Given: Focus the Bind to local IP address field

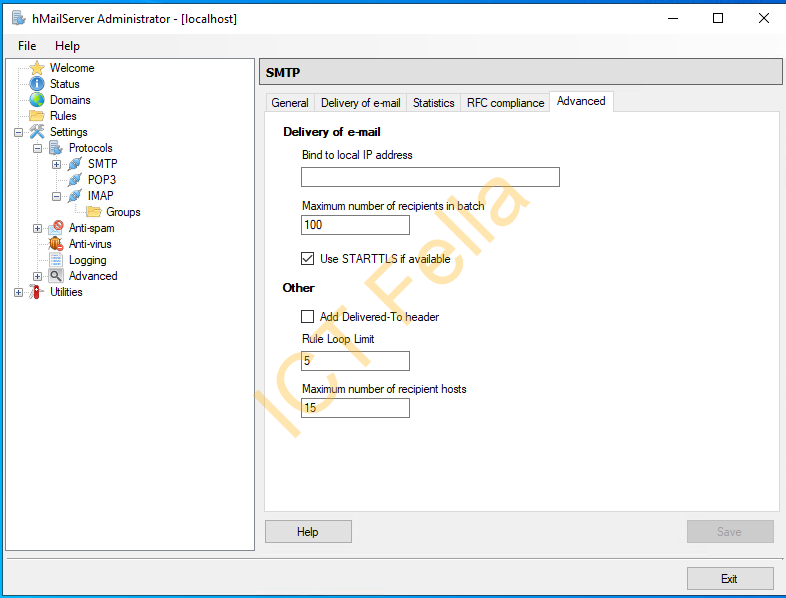Looking at the screenshot, I should point(430,177).
